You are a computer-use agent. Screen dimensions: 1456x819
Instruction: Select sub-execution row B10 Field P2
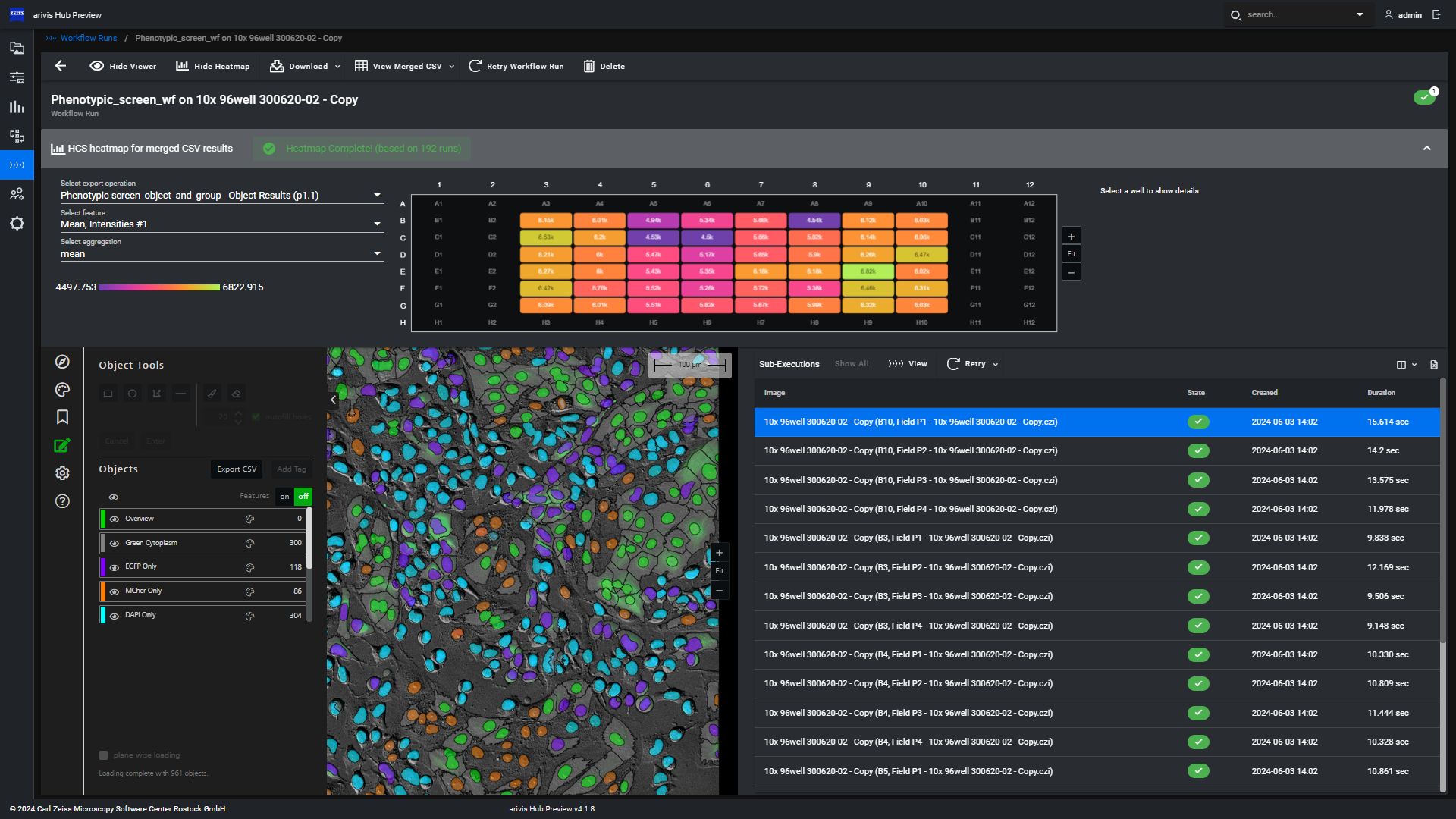click(x=910, y=450)
